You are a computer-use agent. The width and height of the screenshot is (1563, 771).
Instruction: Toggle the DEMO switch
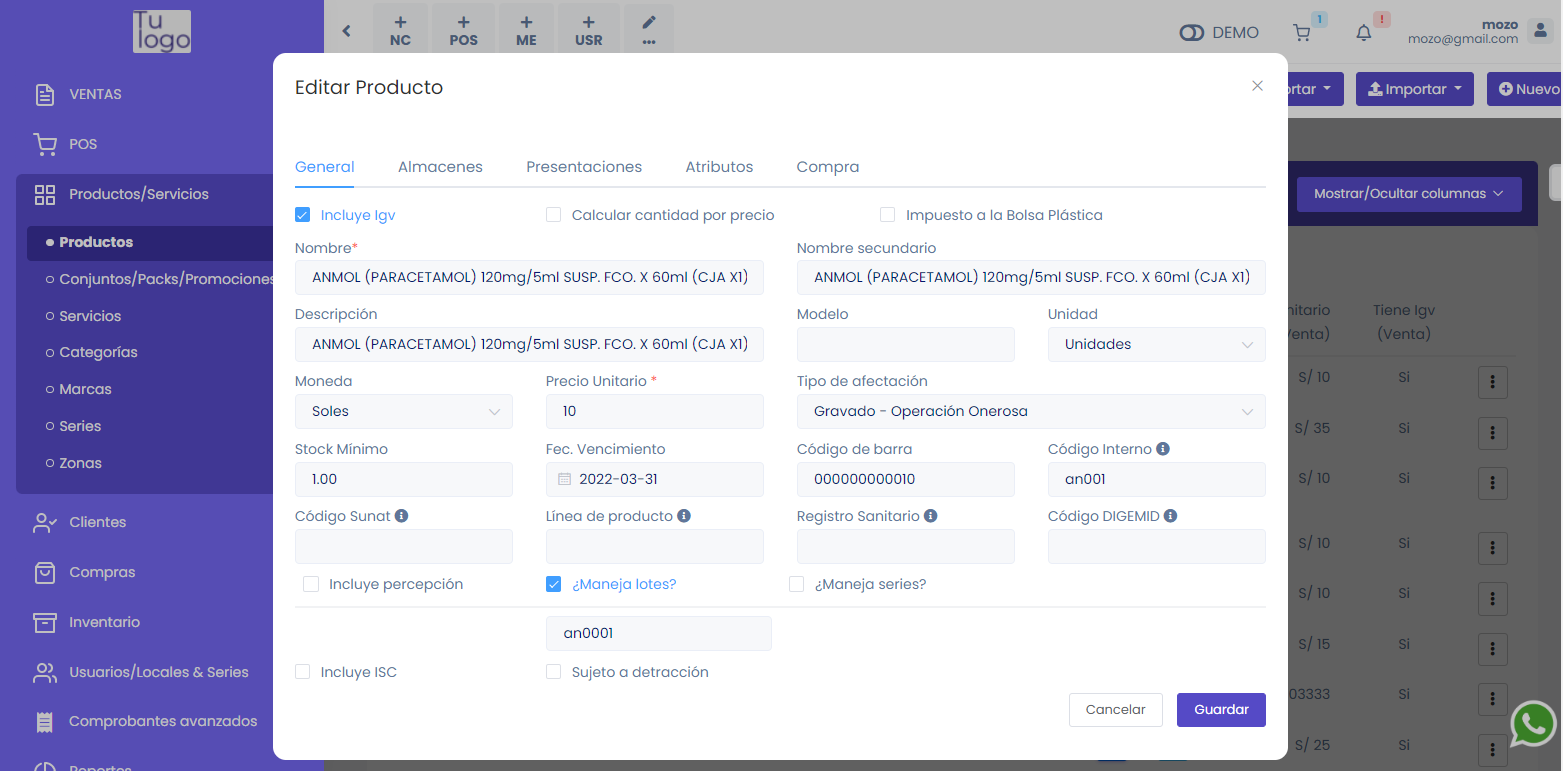point(1192,33)
